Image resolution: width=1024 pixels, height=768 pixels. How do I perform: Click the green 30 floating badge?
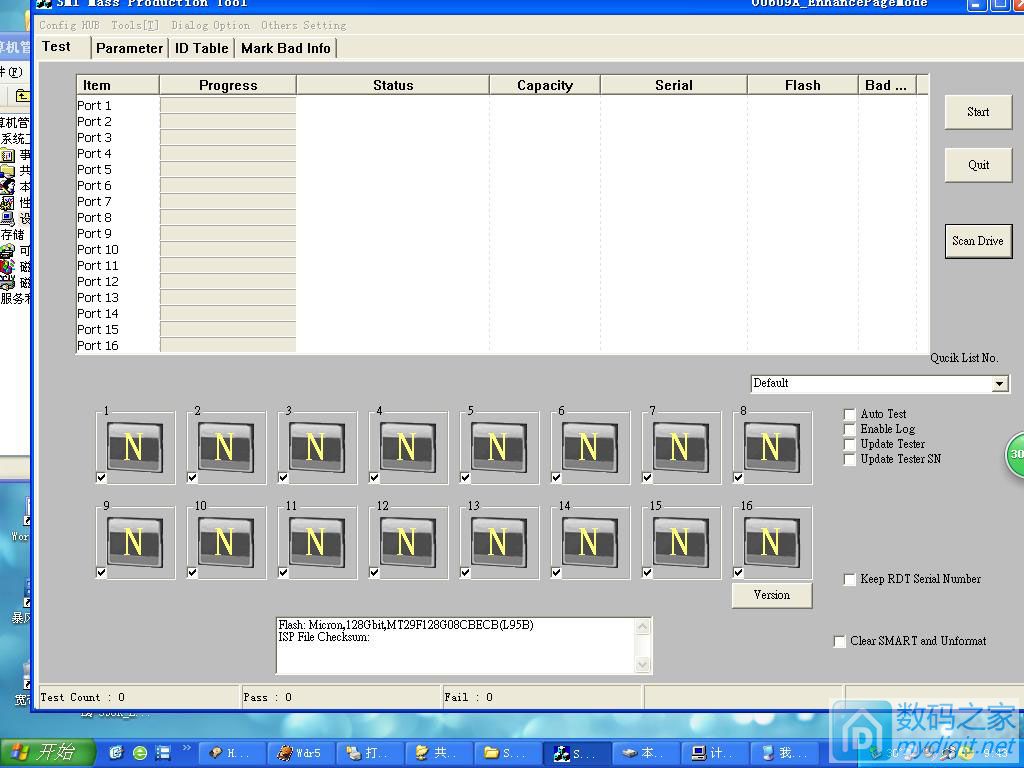(1015, 454)
